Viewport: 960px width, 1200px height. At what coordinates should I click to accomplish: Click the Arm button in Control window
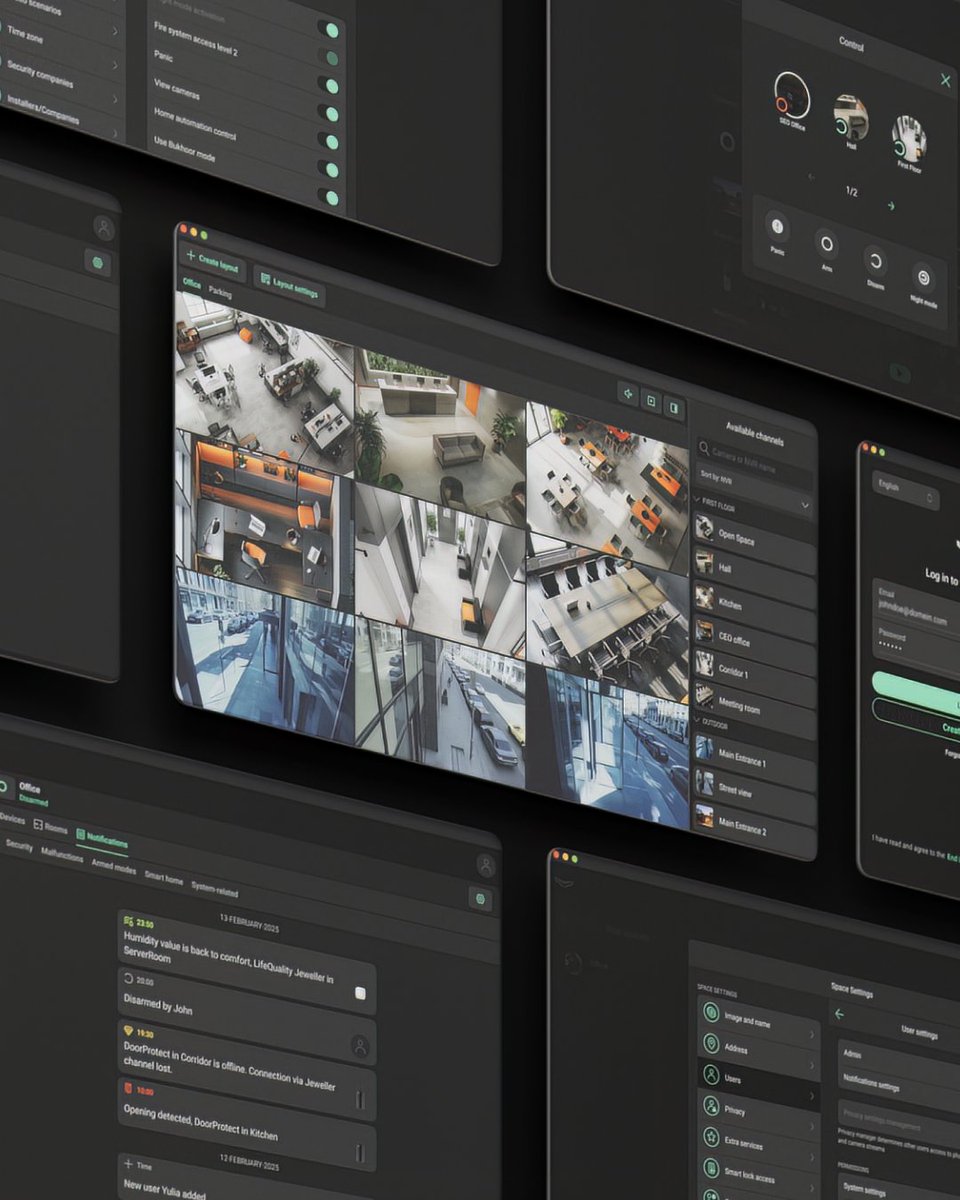[x=826, y=248]
